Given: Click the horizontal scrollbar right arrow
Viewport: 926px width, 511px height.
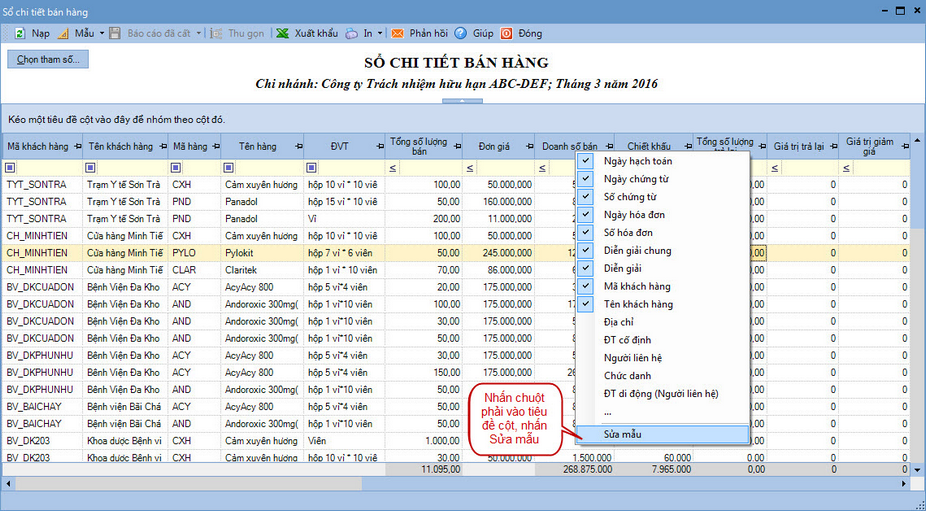Looking at the screenshot, I should pyautogui.click(x=904, y=483).
